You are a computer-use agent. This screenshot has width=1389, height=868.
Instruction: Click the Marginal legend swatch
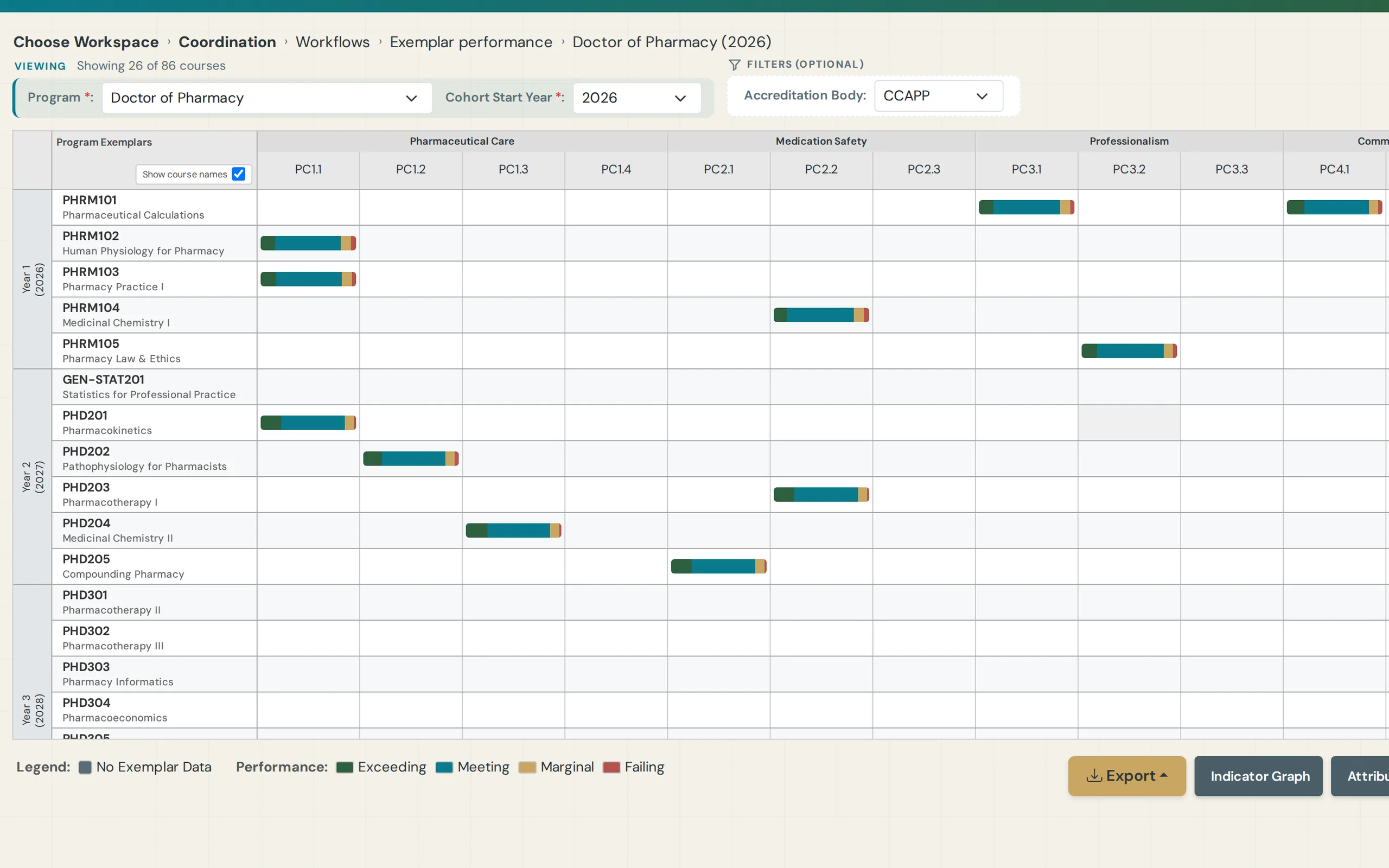[x=527, y=768]
